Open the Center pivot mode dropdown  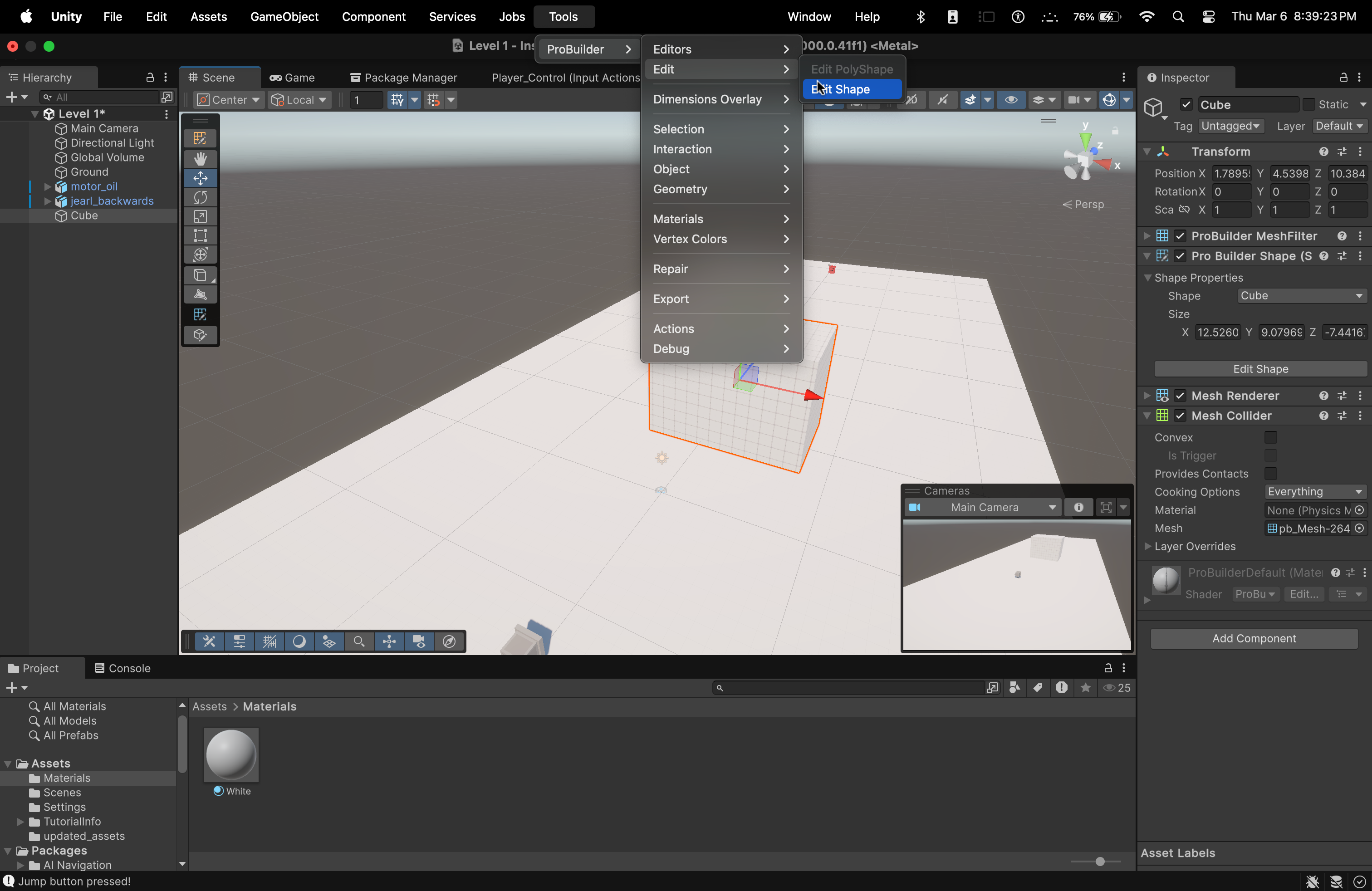point(228,100)
